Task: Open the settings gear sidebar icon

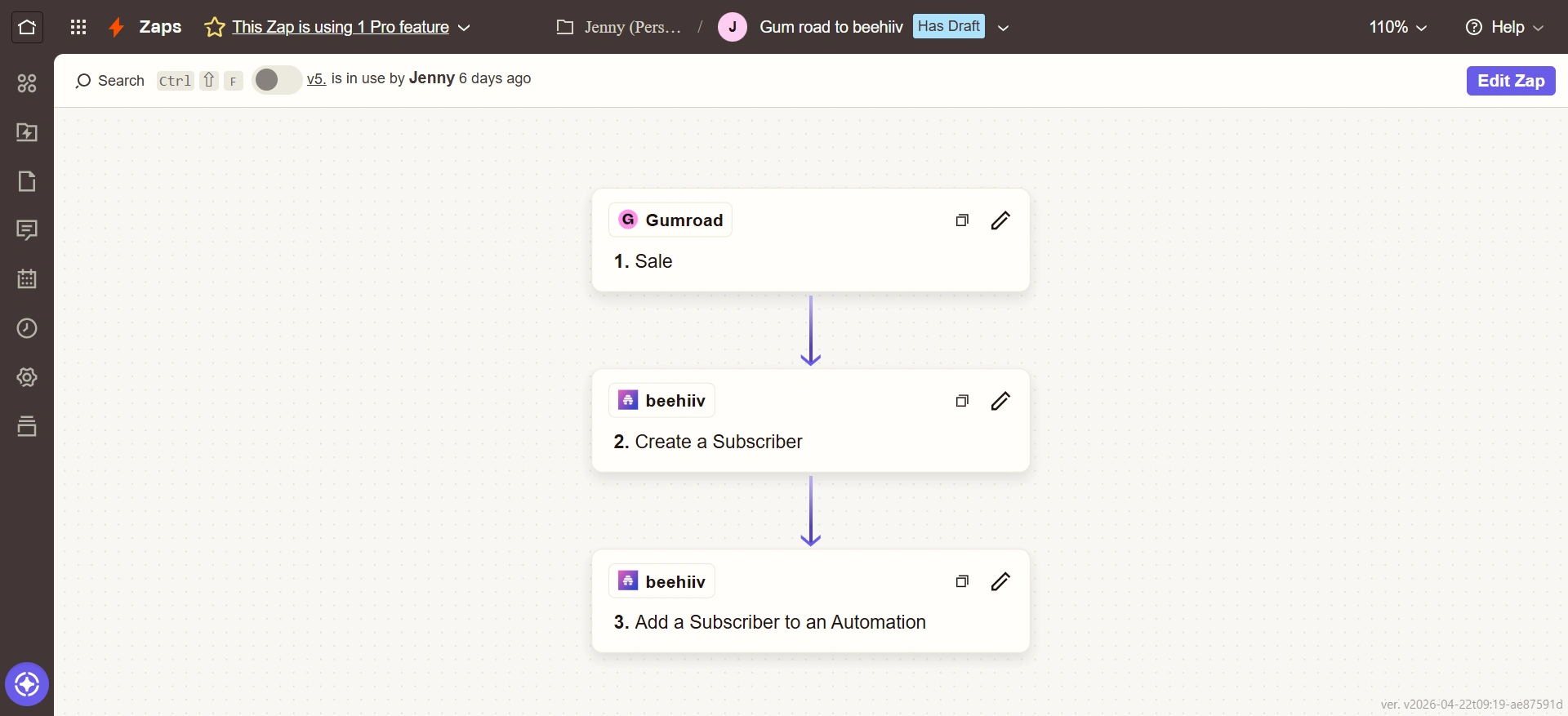Action: 27,377
